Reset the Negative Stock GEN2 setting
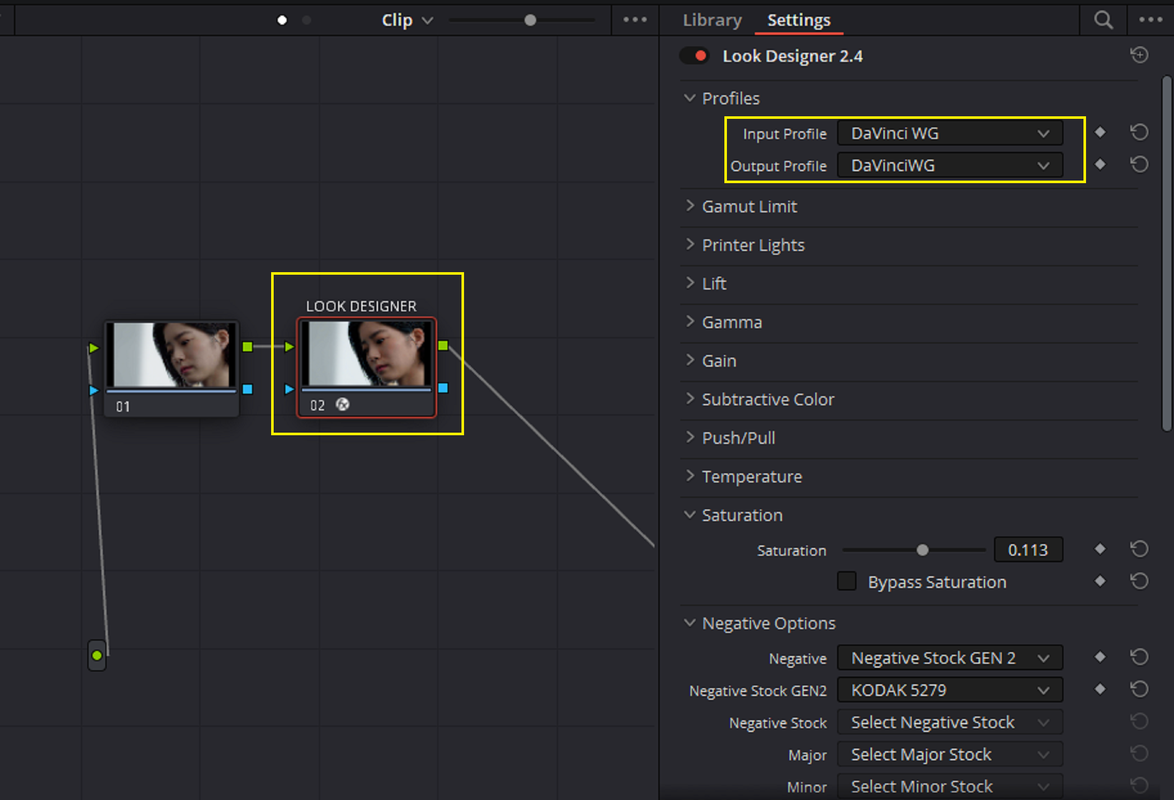The width and height of the screenshot is (1174, 800). 1139,689
